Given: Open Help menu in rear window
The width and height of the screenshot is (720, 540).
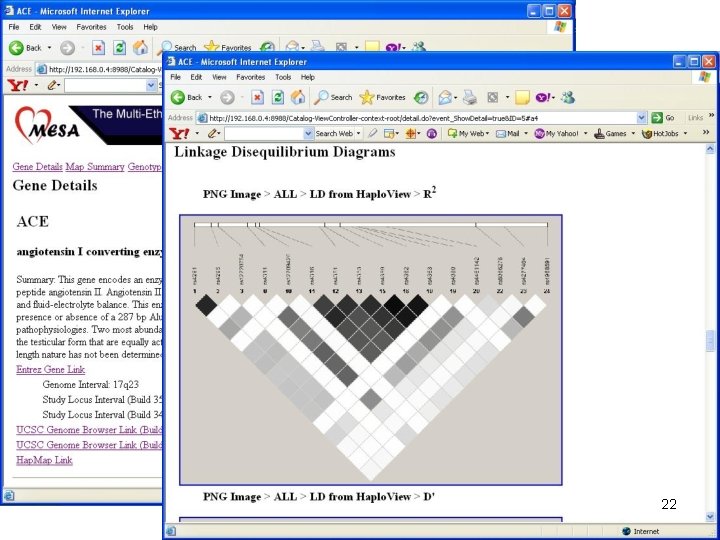Looking at the screenshot, I should 150,27.
